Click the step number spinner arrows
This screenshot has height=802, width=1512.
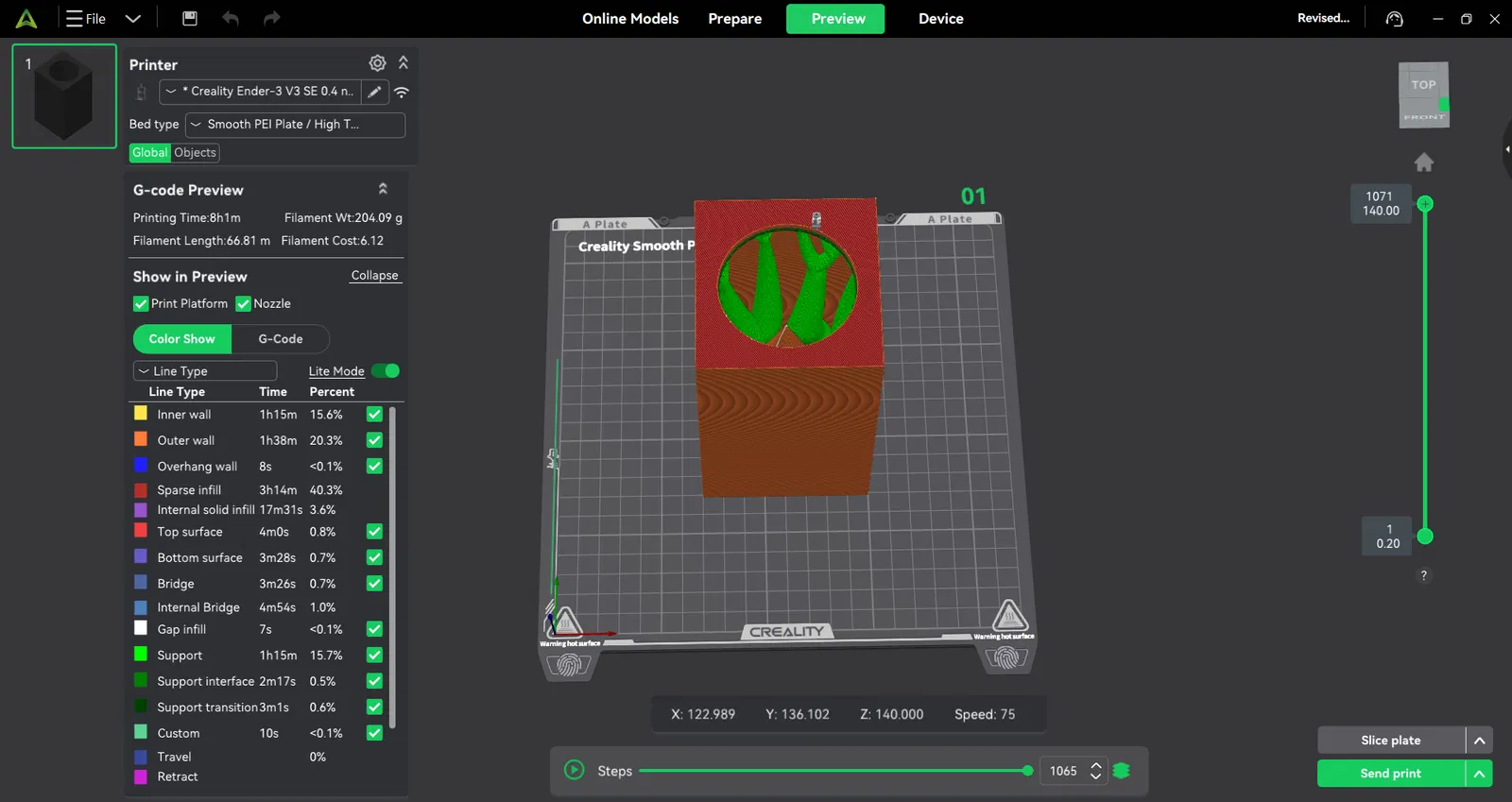[x=1096, y=771]
